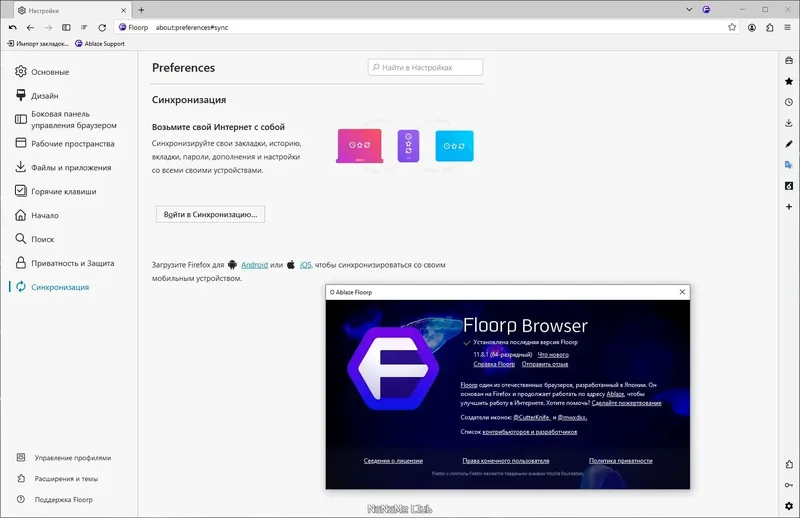Click the Floorp hexagon logo in about dialog
Viewport: 800px width, 518px height.
point(393,368)
